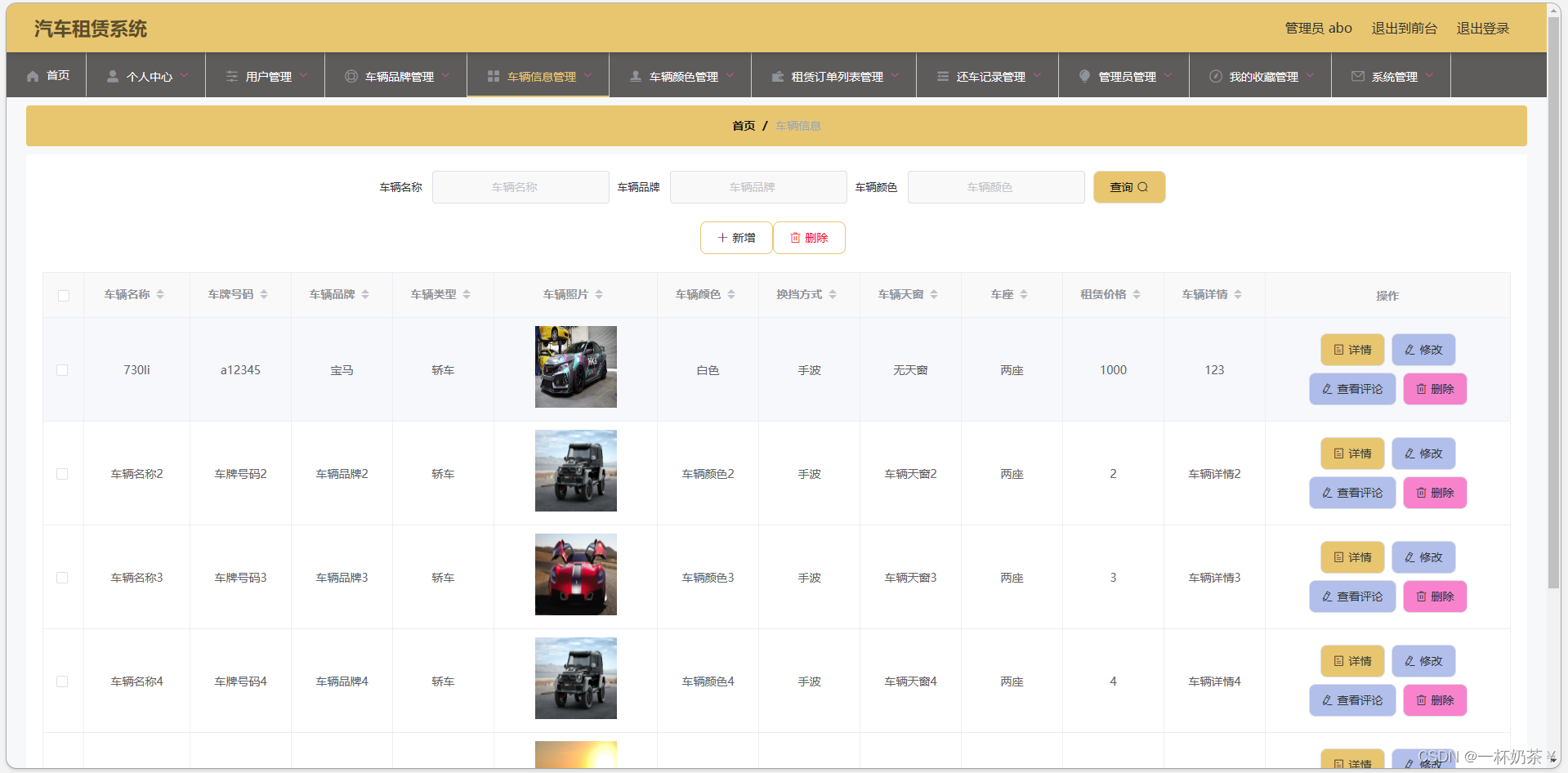Click 退出到前台 link in the header
Screen dimensions: 1568x773
tap(1405, 29)
